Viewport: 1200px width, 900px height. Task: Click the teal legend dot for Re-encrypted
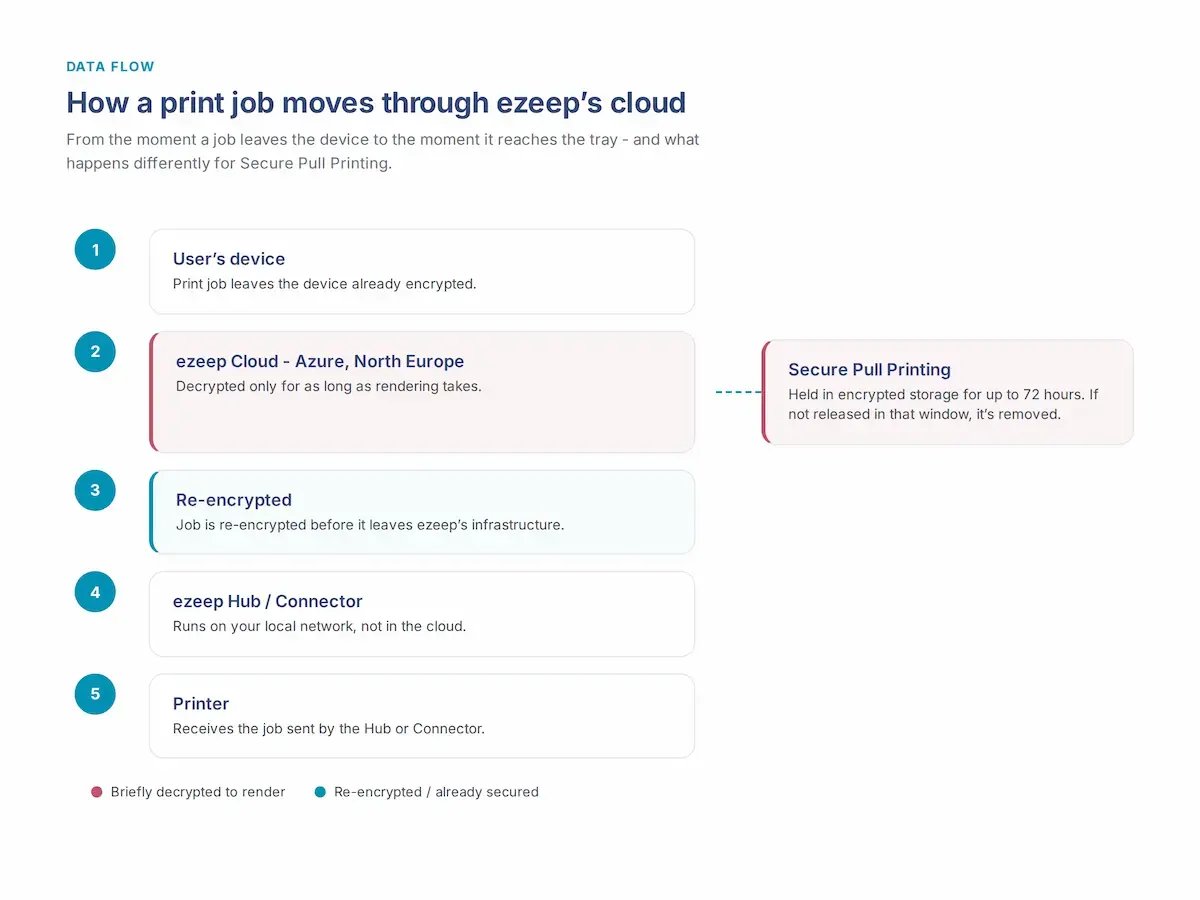(x=320, y=792)
